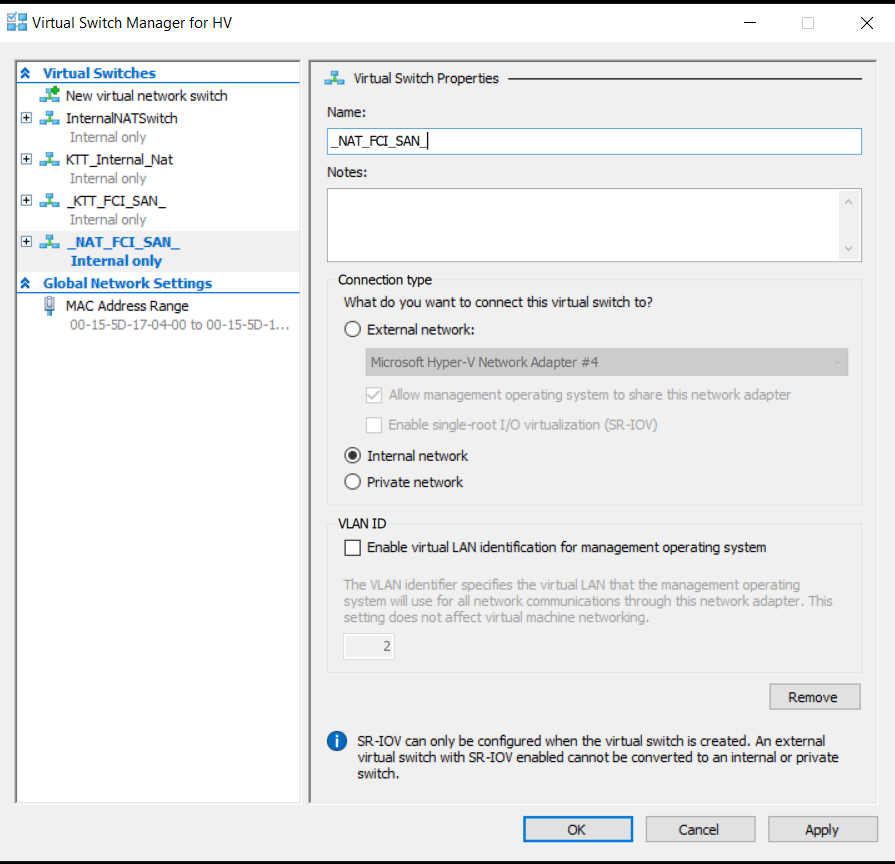895x864 pixels.
Task: Click the Virtual Switch Manager title bar icon
Action: coord(17,22)
